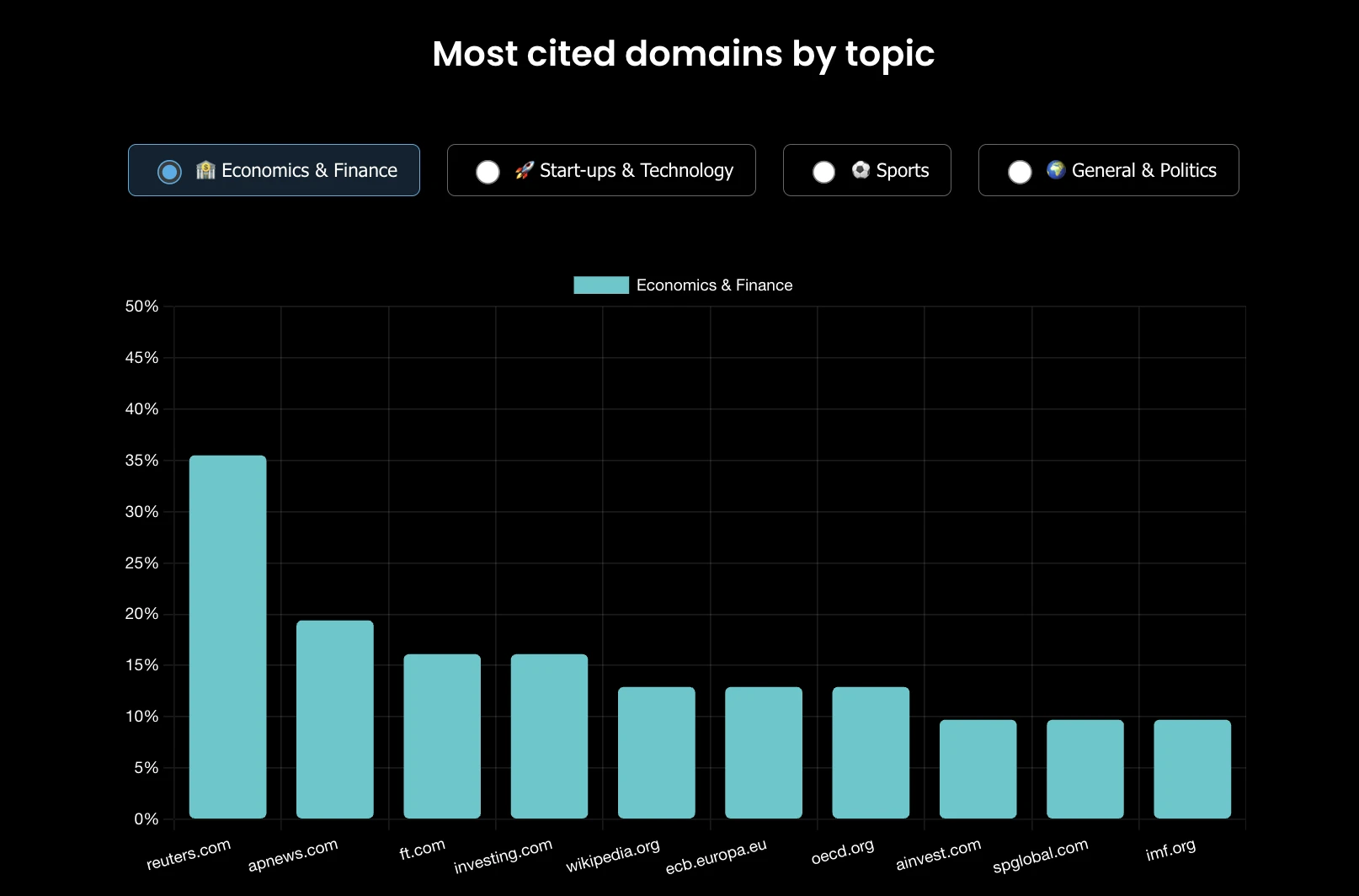Click the imf.org bar
The height and width of the screenshot is (896, 1359).
pos(1192,769)
